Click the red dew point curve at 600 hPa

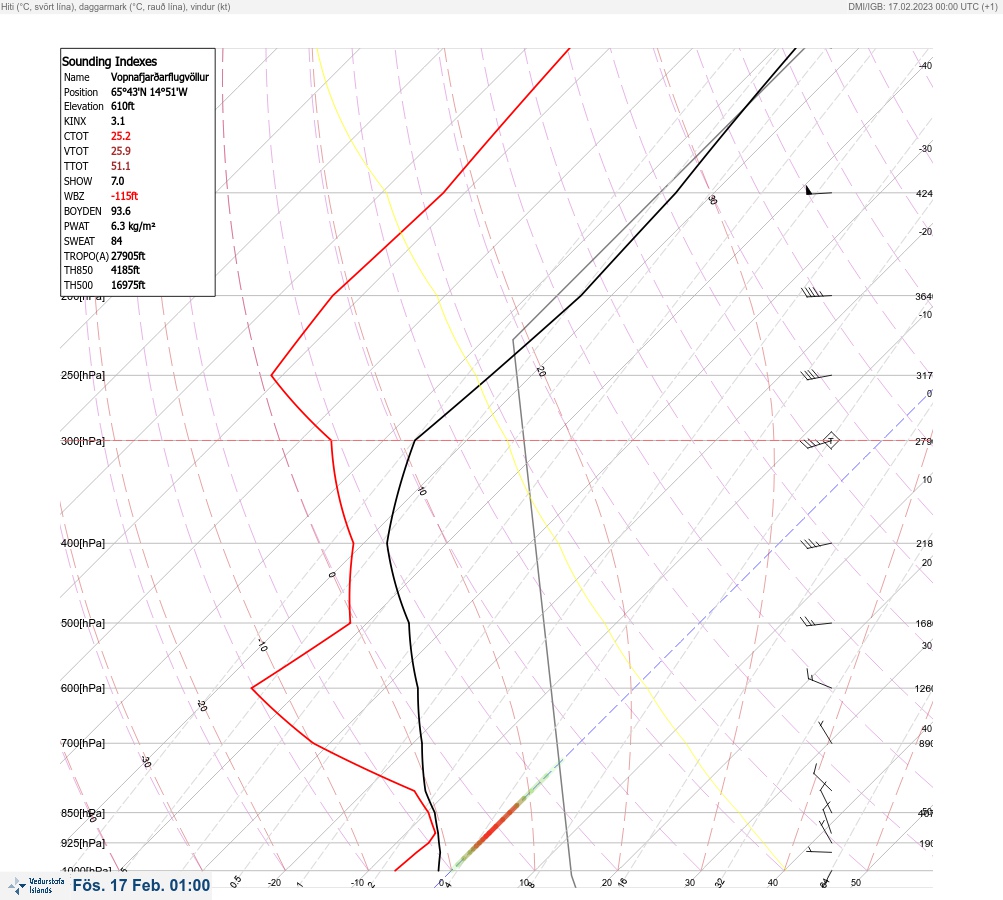click(252, 688)
